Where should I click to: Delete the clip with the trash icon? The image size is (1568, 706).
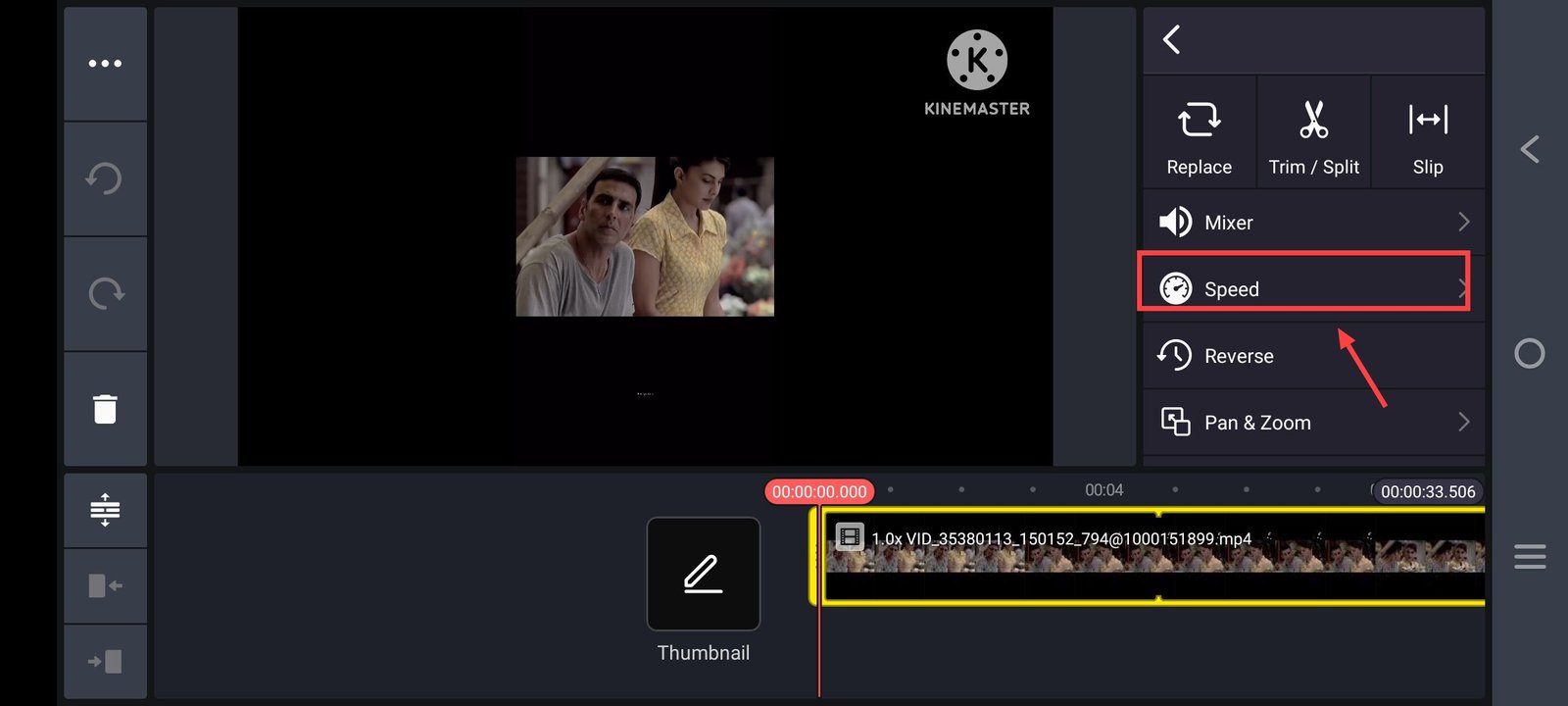click(x=105, y=408)
